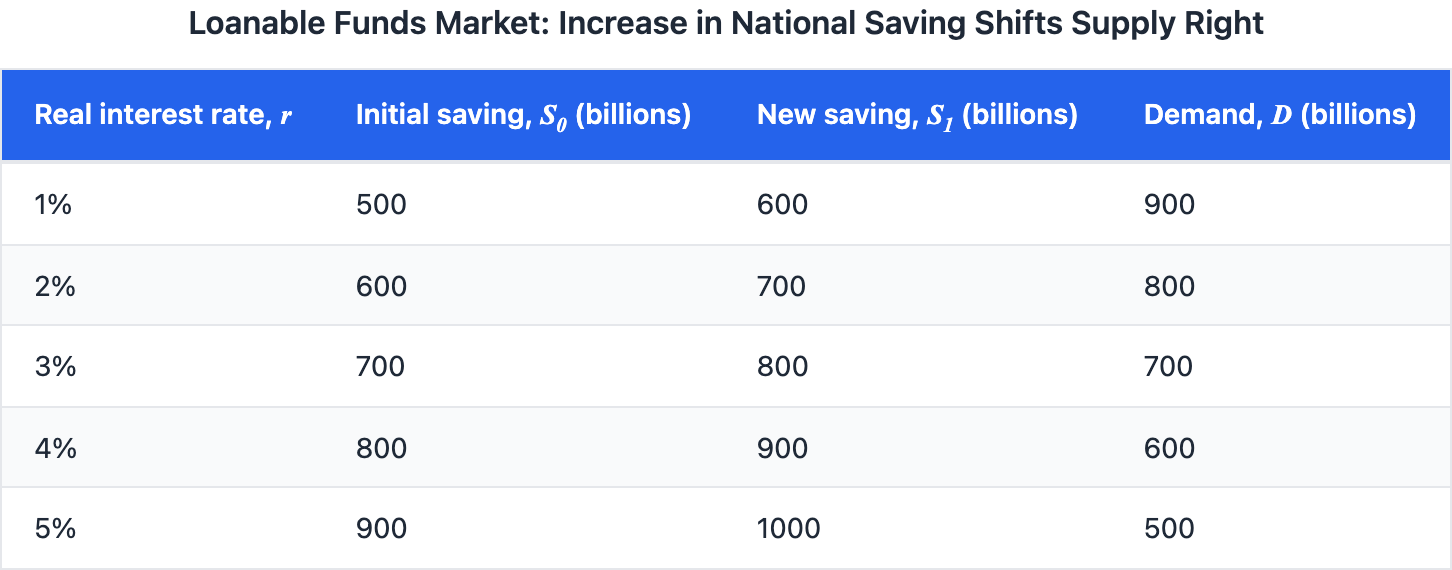Select the Initial saving S0 column header
This screenshot has width=1452, height=570.
click(x=523, y=115)
